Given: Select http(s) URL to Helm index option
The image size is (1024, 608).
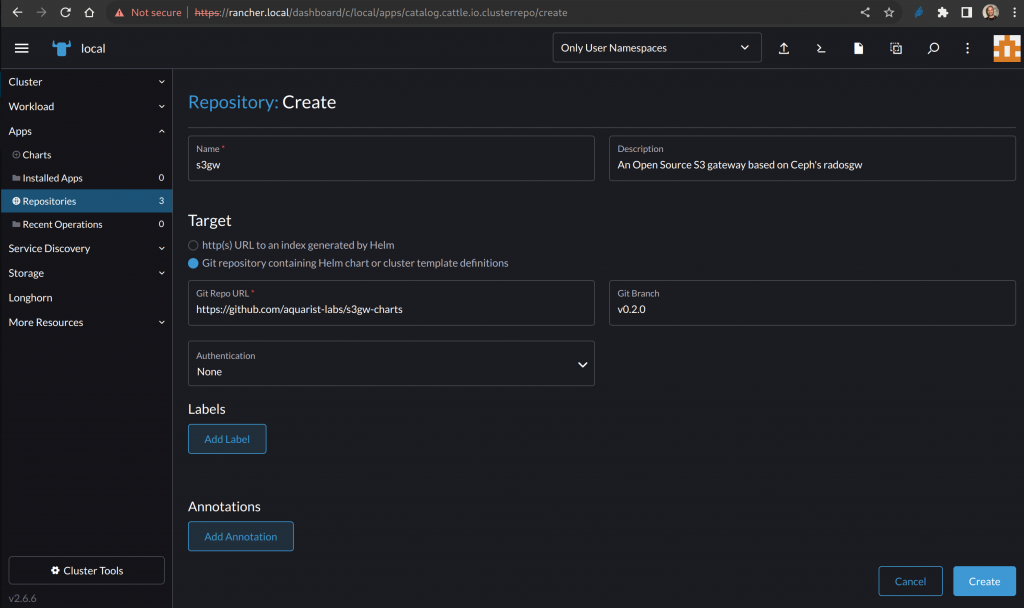Looking at the screenshot, I should pos(194,245).
